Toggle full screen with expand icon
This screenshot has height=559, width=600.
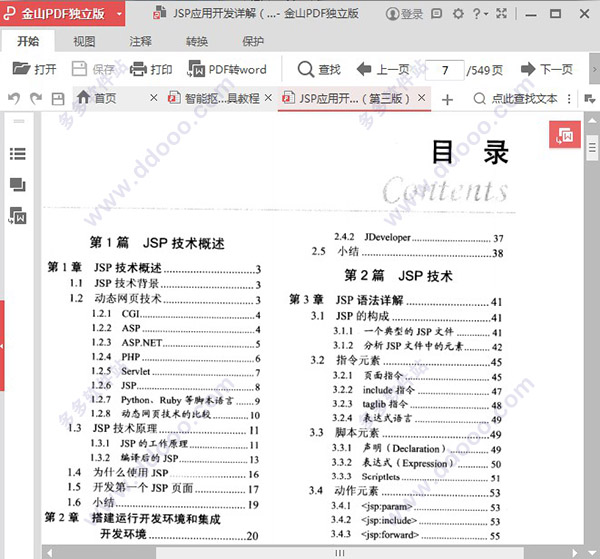tap(501, 14)
